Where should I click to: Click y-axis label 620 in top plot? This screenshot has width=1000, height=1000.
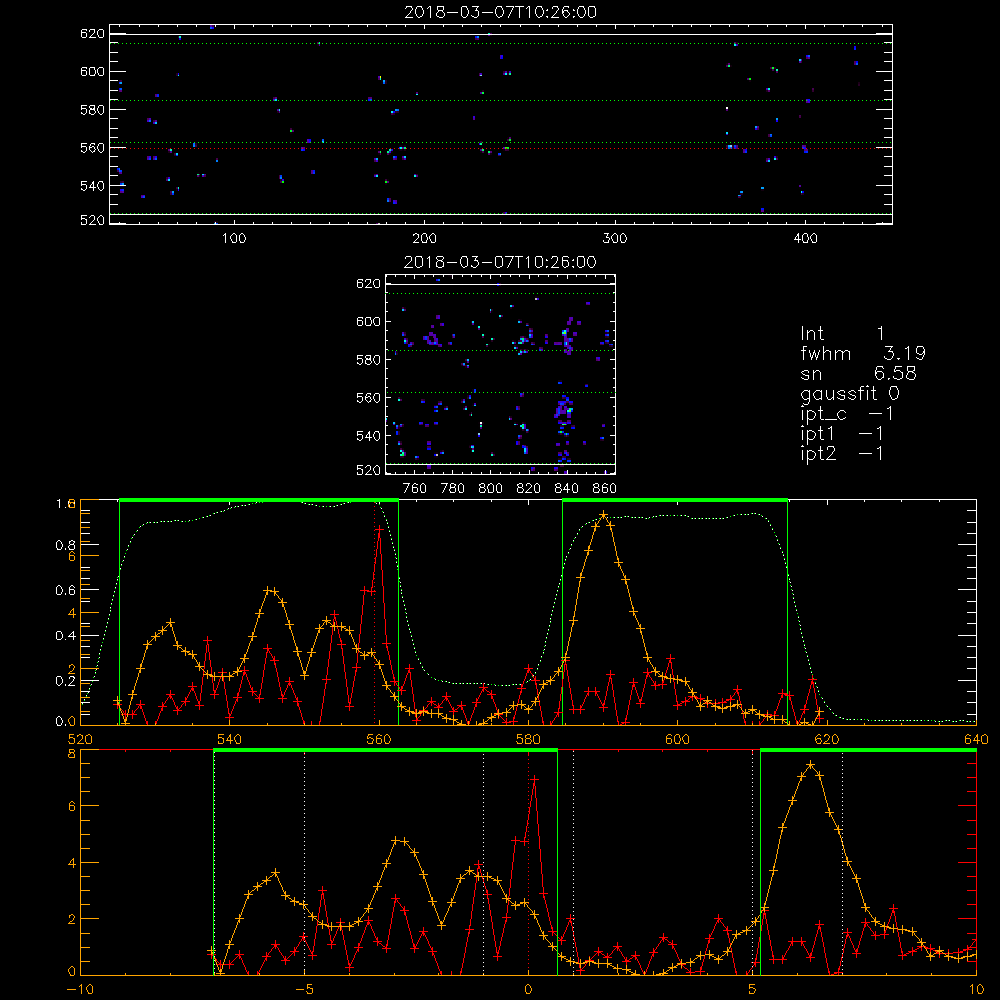tap(92, 34)
